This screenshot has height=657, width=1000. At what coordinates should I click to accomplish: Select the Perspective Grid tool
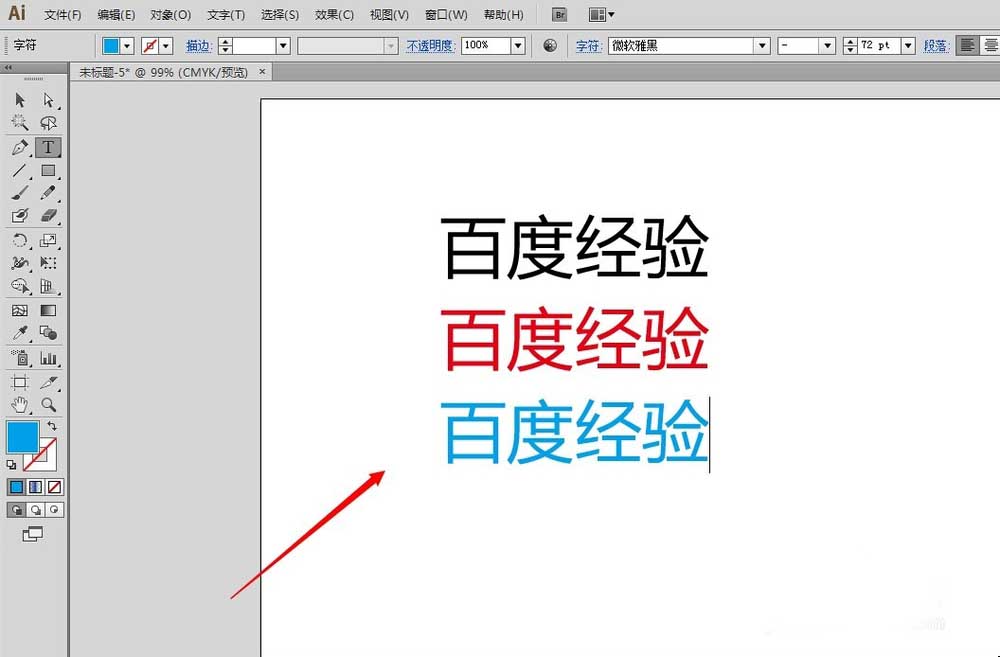(48, 286)
